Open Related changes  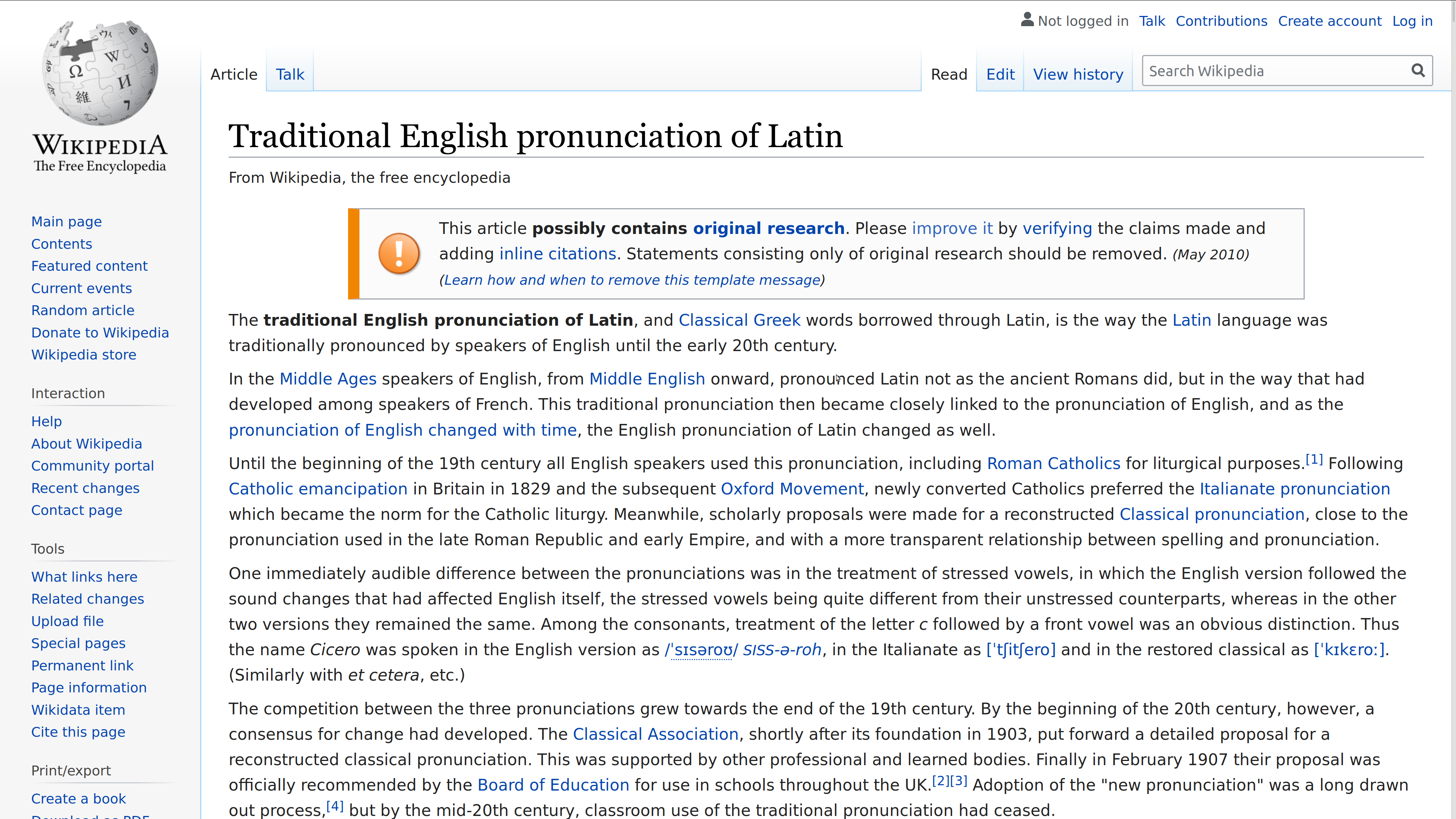click(x=88, y=599)
